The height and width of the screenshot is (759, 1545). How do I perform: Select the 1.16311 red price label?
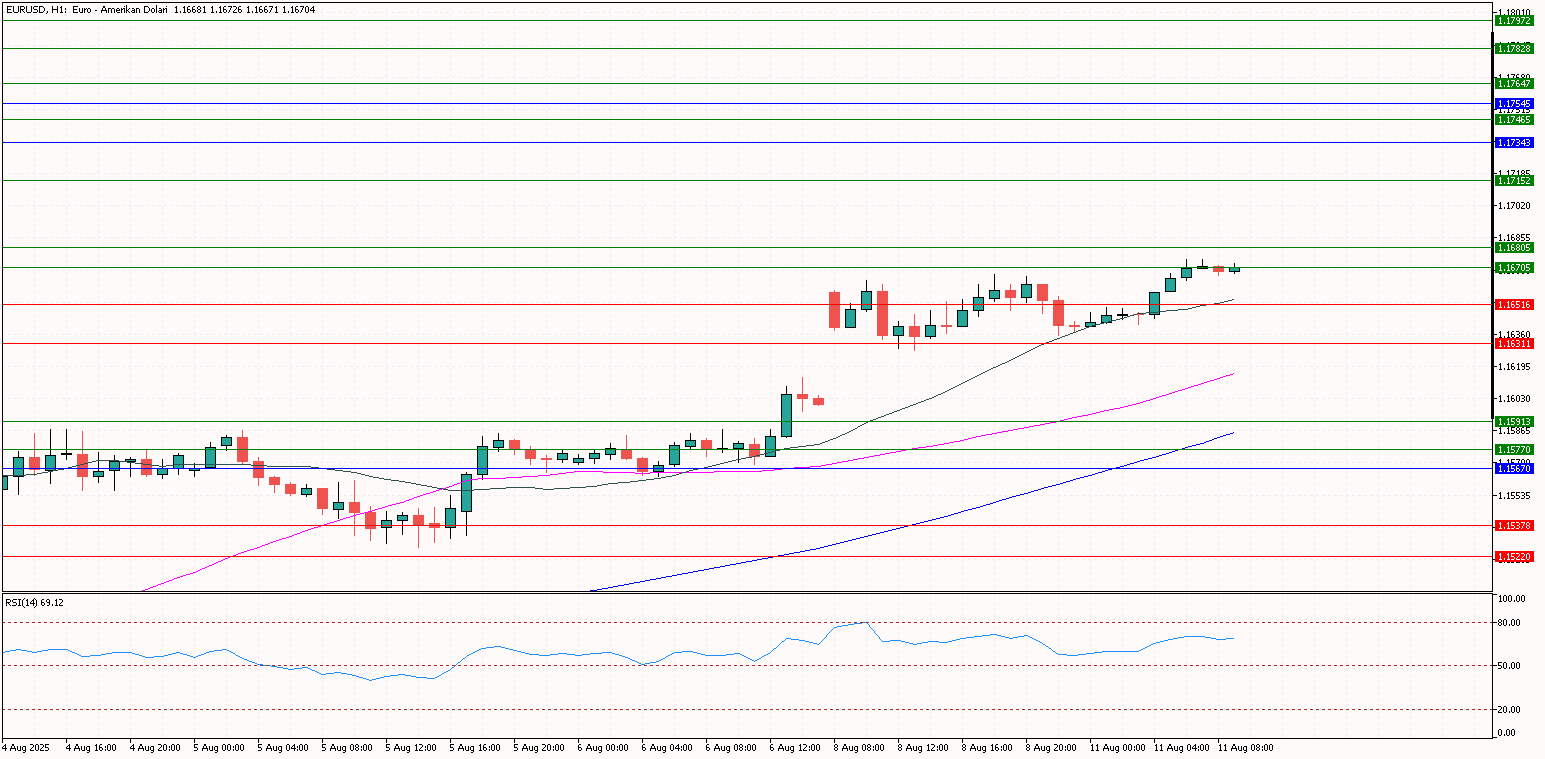tap(1513, 343)
